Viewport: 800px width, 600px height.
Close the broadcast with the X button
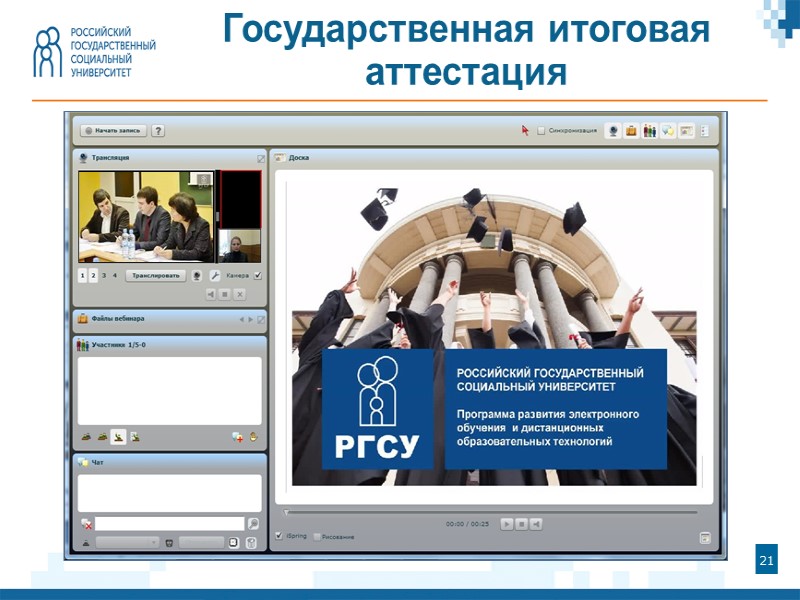pos(240,294)
